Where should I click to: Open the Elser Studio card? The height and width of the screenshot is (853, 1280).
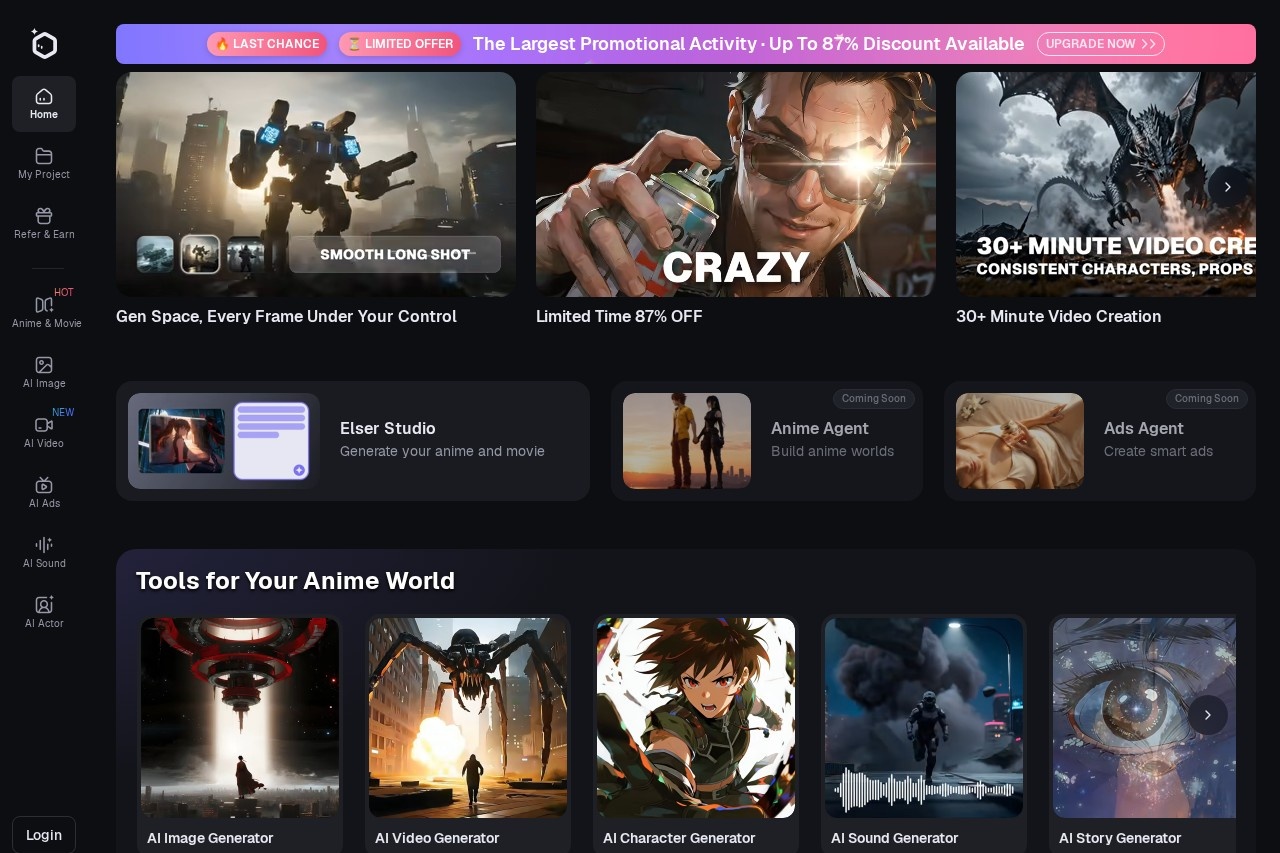click(x=352, y=441)
